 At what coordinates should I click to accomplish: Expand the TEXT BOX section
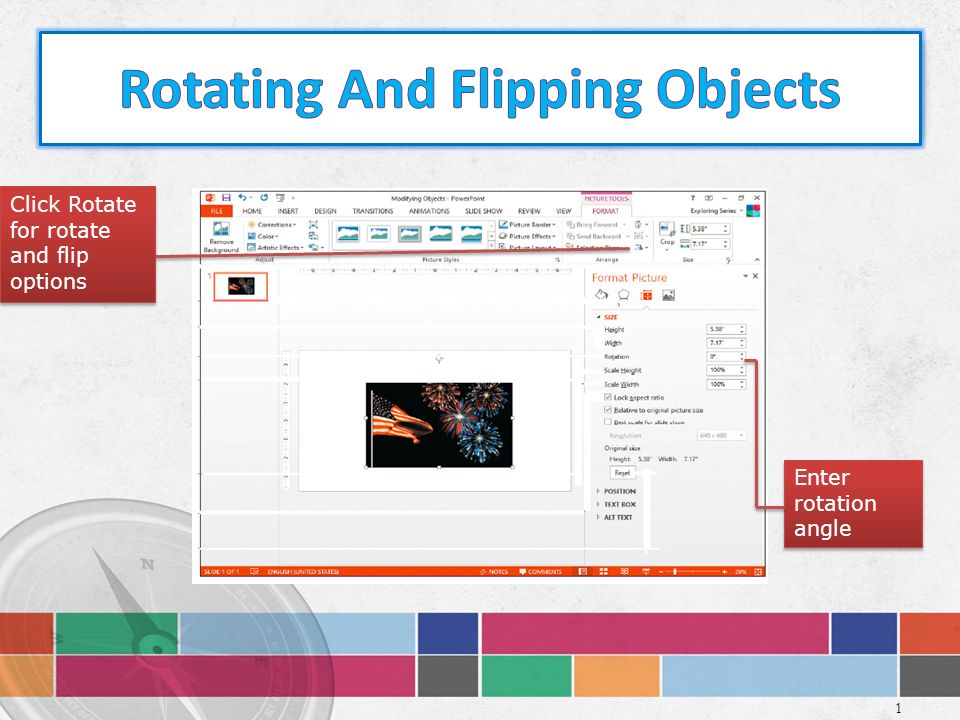tap(617, 504)
